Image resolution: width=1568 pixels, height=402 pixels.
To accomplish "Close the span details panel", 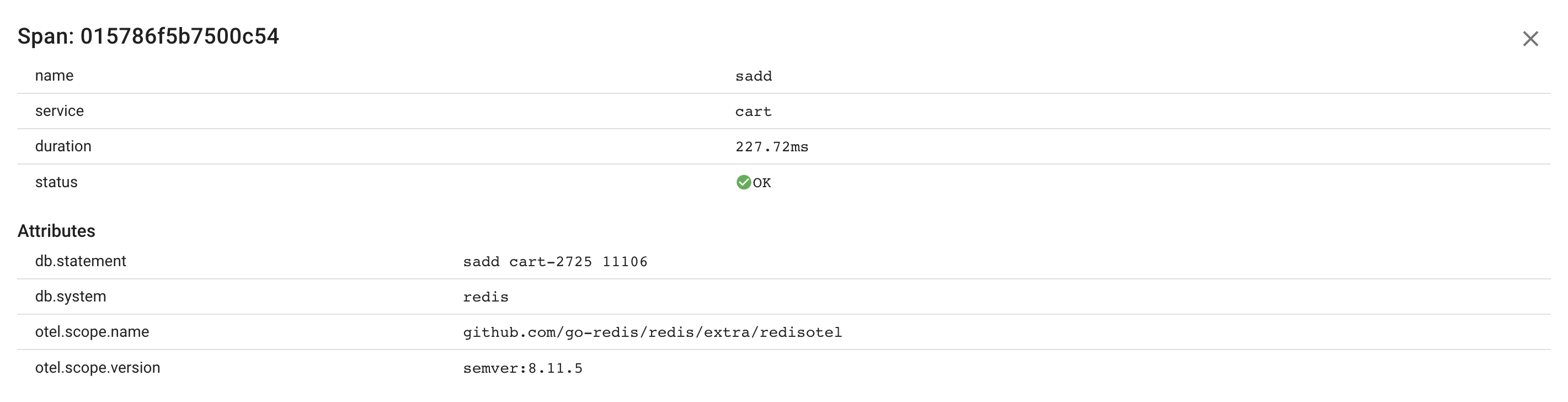I will click(x=1529, y=39).
